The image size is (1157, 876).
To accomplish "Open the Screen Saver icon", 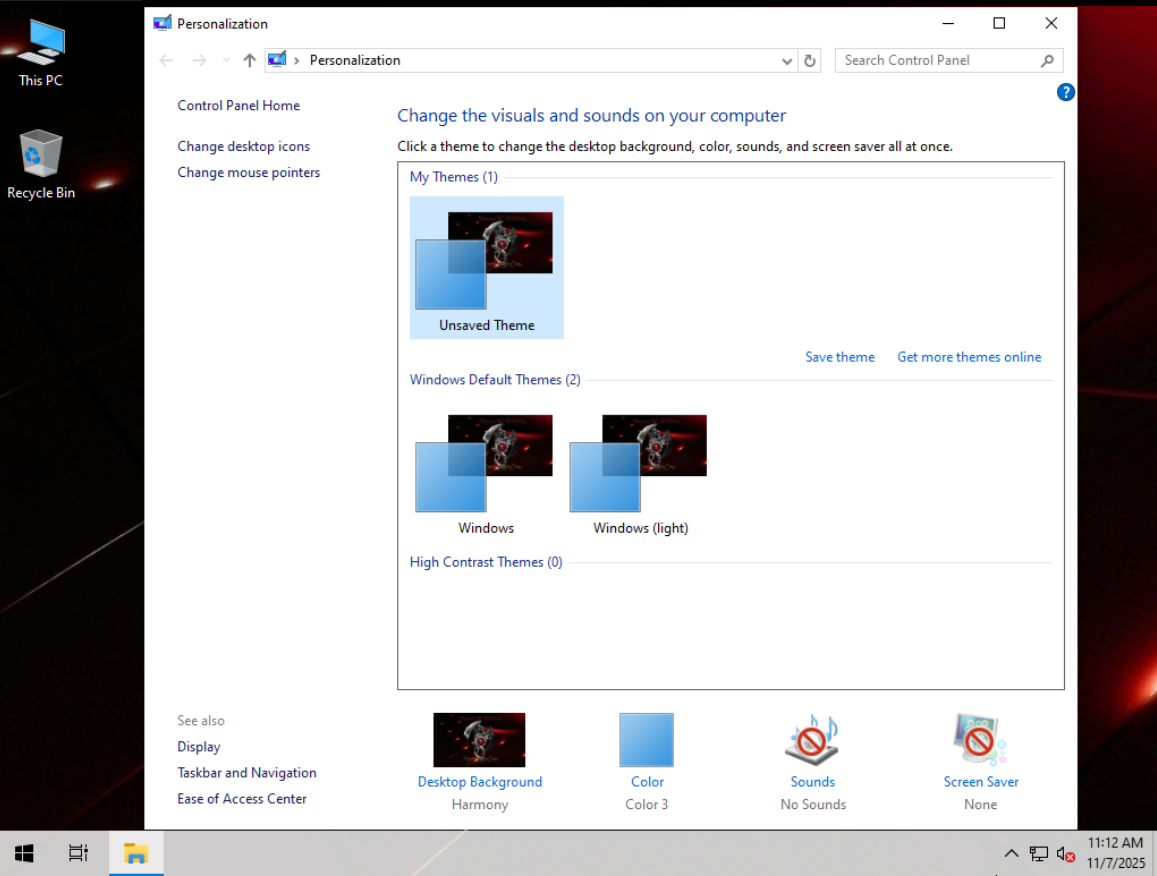I will click(980, 740).
